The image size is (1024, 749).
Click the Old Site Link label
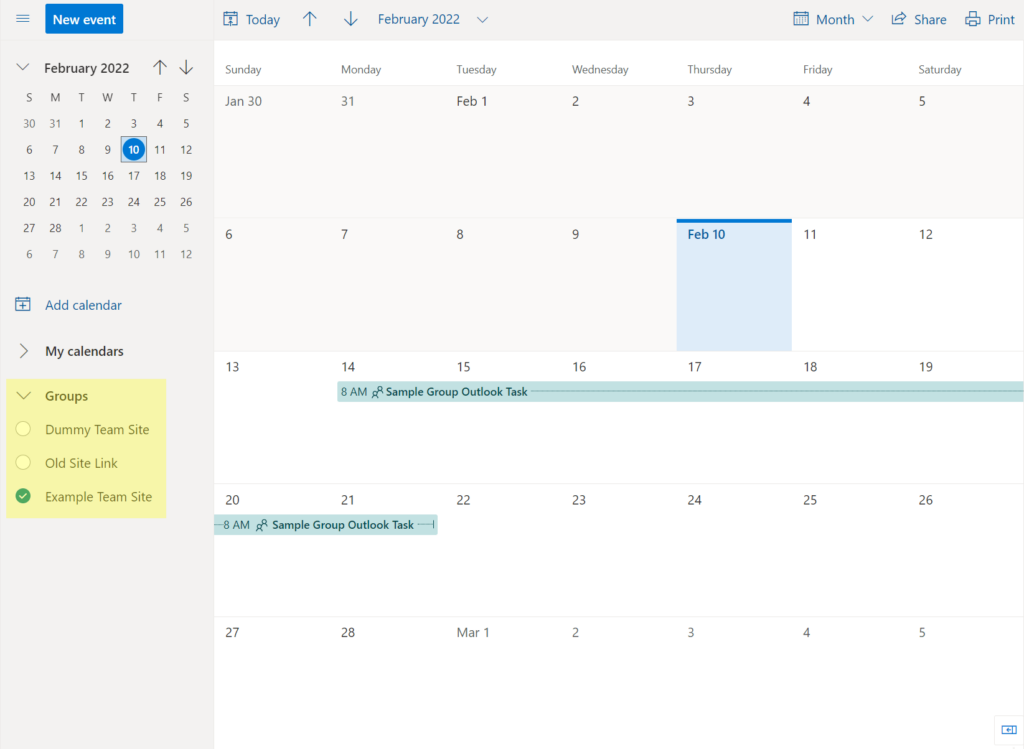[x=81, y=463]
